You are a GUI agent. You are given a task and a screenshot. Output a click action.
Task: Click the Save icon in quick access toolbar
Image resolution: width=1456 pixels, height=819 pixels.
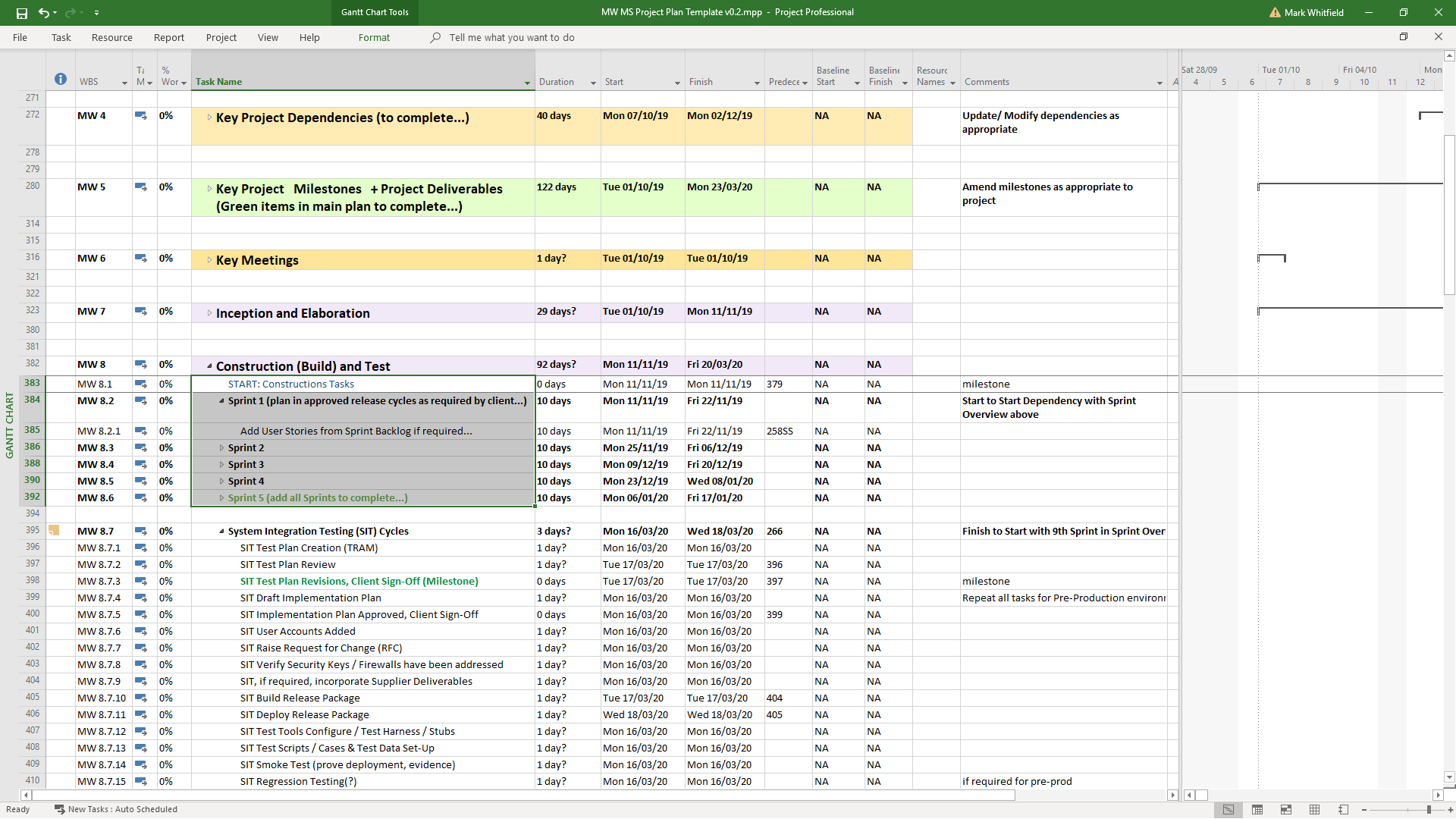[x=22, y=13]
